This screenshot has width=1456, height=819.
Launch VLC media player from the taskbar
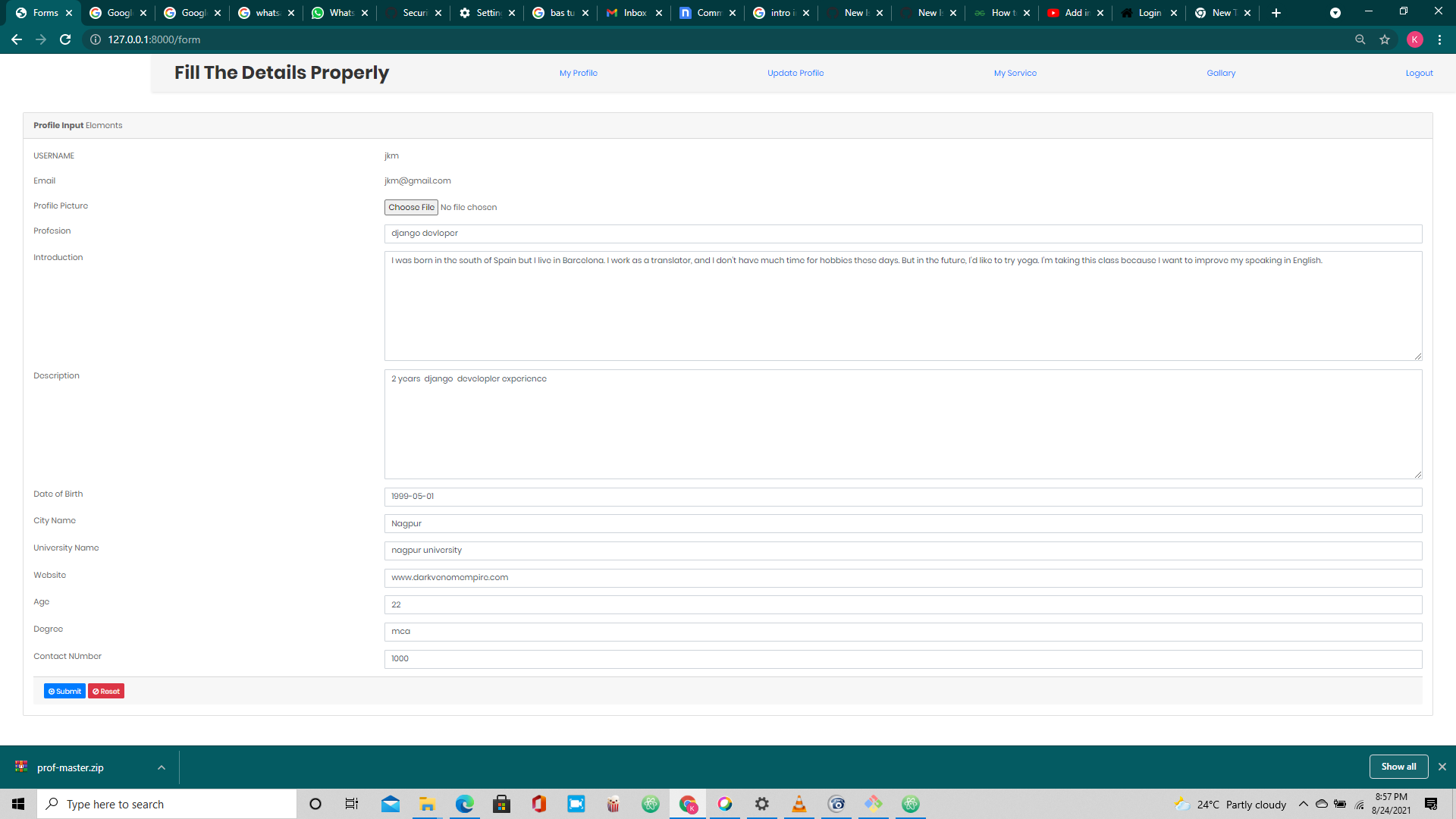pyautogui.click(x=799, y=804)
